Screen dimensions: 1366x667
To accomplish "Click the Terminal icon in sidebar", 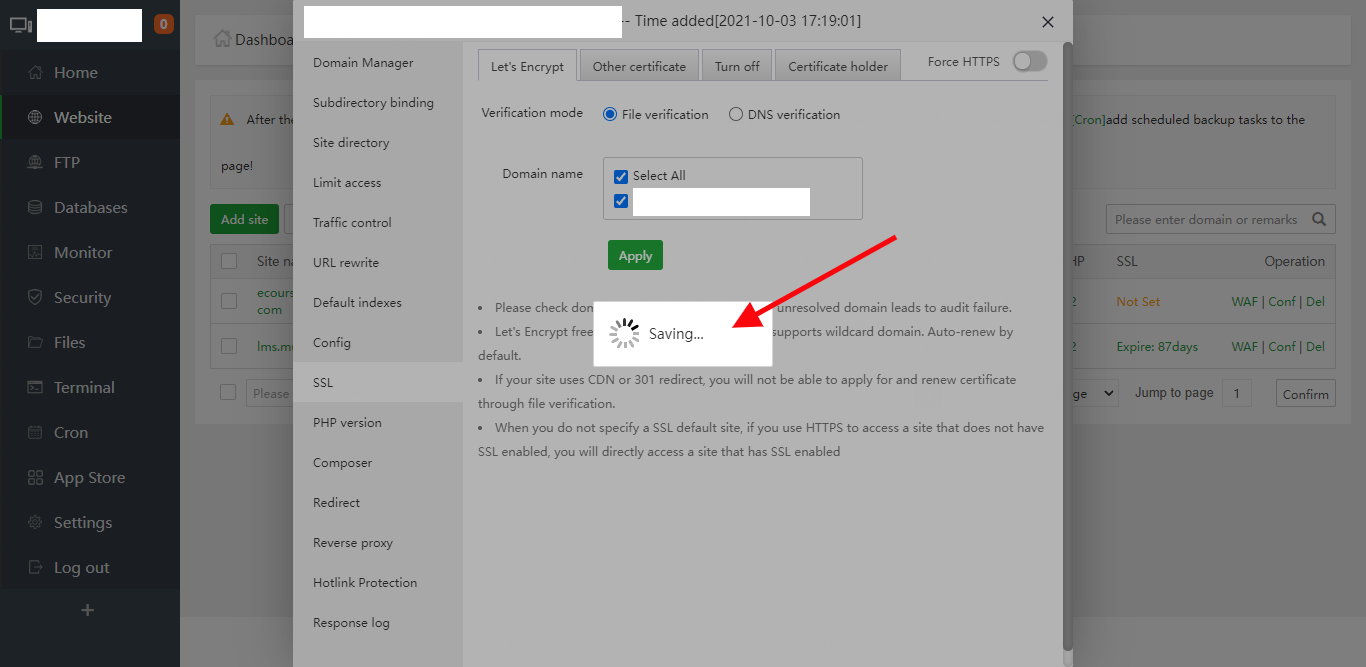I will [x=35, y=387].
